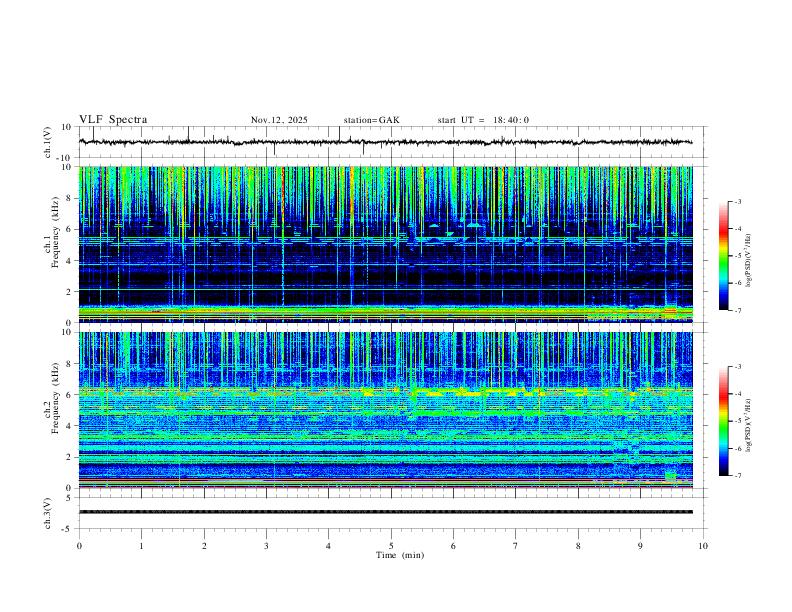
Task: Click the "-5" tick on ch.2 color bar
Action: point(737,421)
